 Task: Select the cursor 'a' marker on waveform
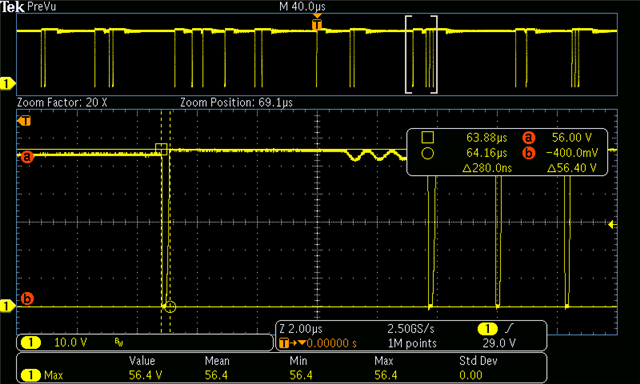(x=27, y=157)
